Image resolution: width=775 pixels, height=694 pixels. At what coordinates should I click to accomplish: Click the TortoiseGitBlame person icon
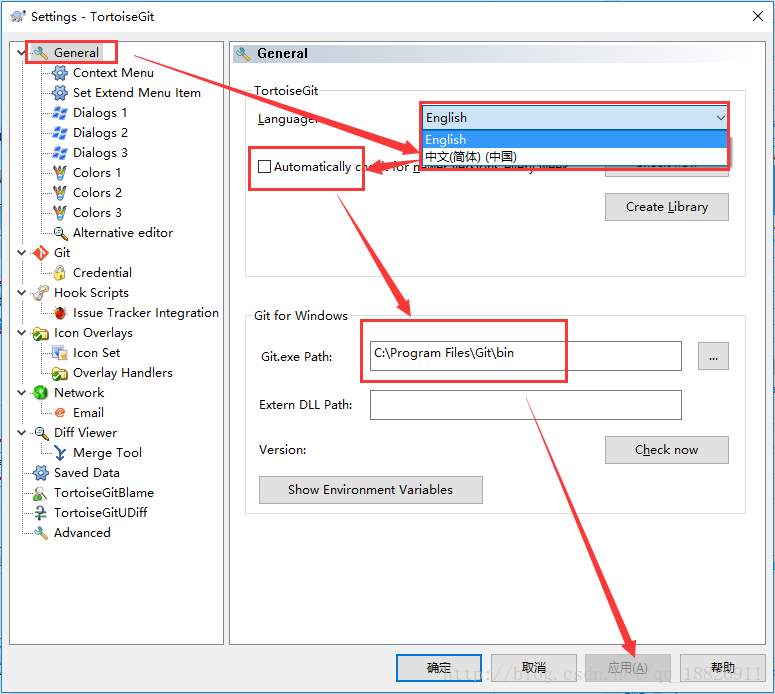(x=41, y=492)
